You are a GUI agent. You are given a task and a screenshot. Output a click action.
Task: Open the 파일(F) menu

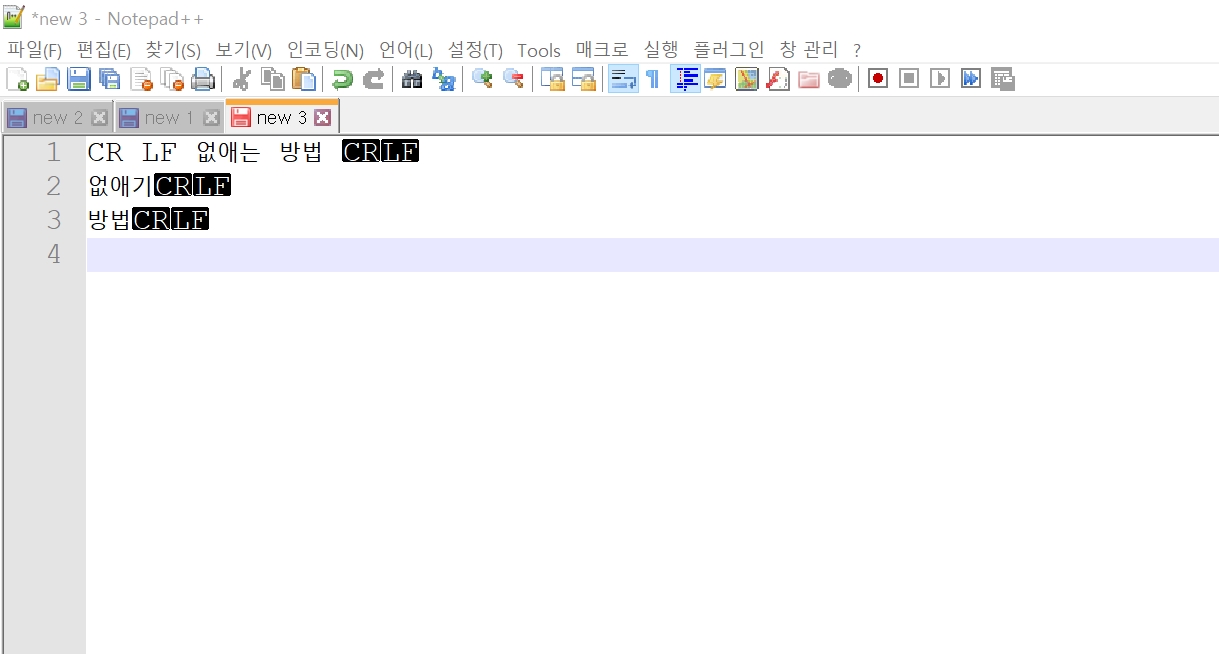click(34, 50)
